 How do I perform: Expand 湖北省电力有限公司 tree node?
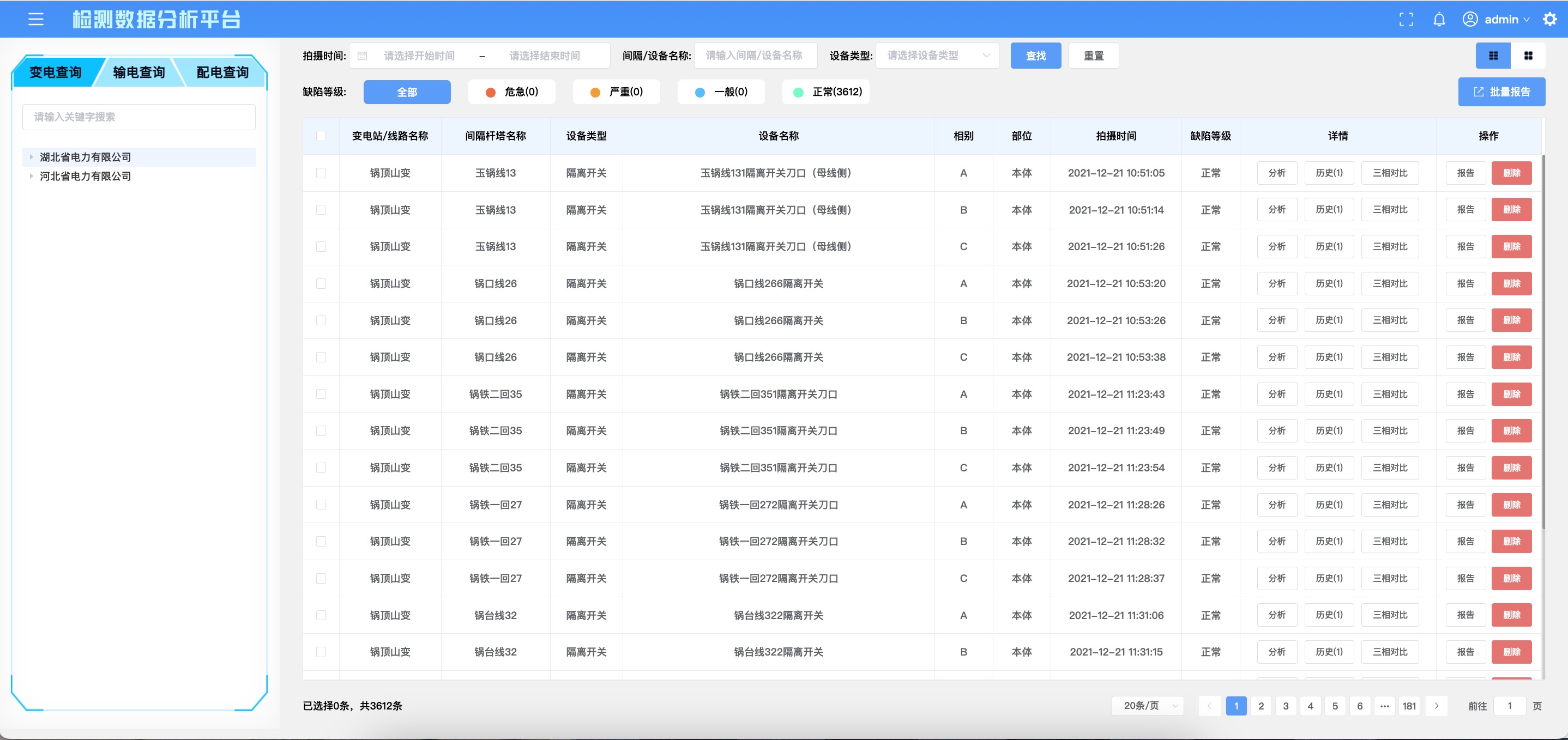[x=31, y=157]
